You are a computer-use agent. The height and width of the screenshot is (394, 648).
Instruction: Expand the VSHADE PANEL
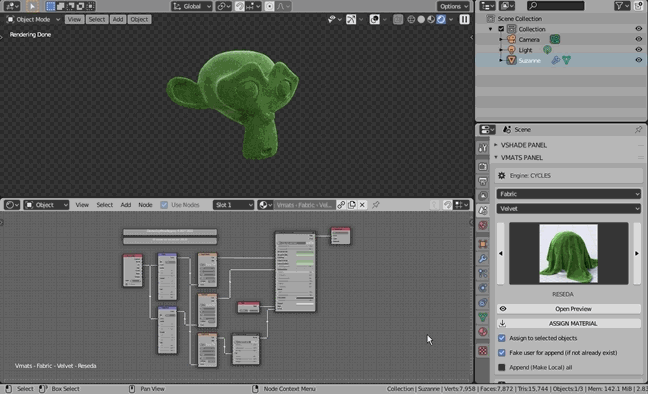[524, 145]
